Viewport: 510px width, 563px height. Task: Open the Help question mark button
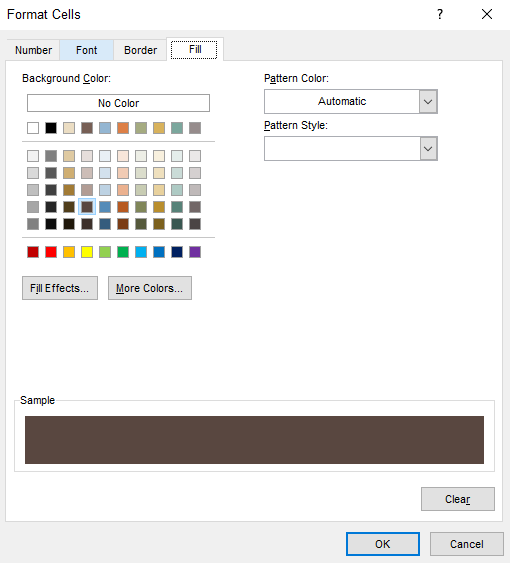pyautogui.click(x=440, y=14)
